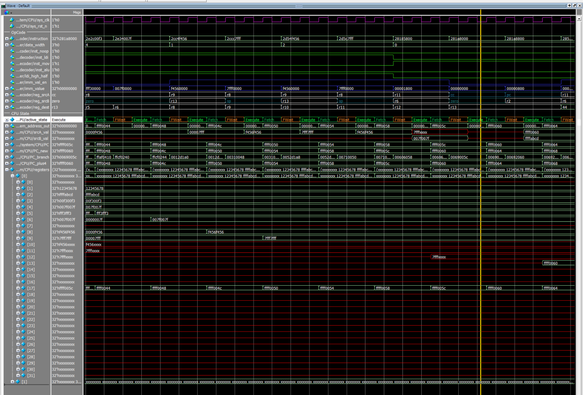Click the PC_branch signal icon
The width and height of the screenshot is (583, 395).
point(12,157)
